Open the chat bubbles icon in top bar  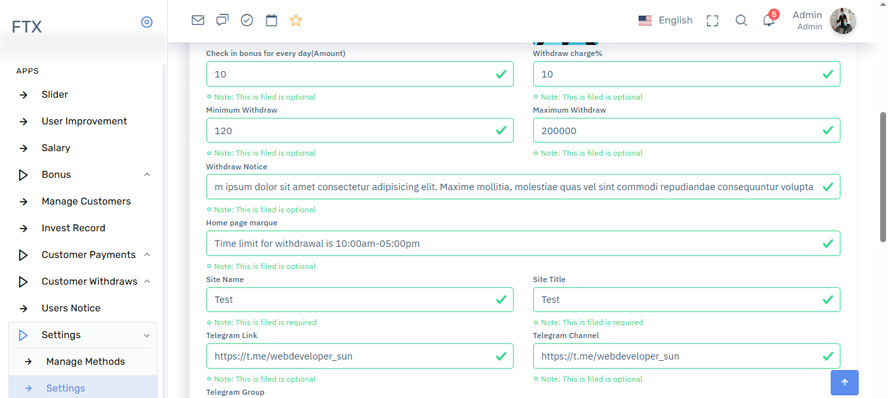click(x=223, y=20)
